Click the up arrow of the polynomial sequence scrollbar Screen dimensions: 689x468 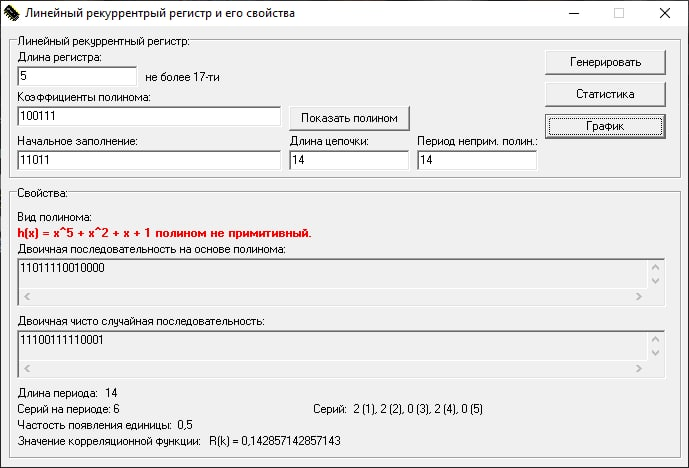click(x=655, y=267)
